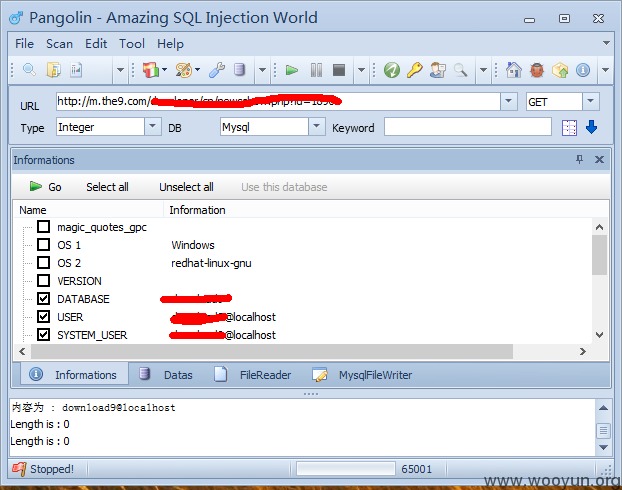This screenshot has width=622, height=490.
Task: Open the Tool menu
Action: pyautogui.click(x=132, y=44)
